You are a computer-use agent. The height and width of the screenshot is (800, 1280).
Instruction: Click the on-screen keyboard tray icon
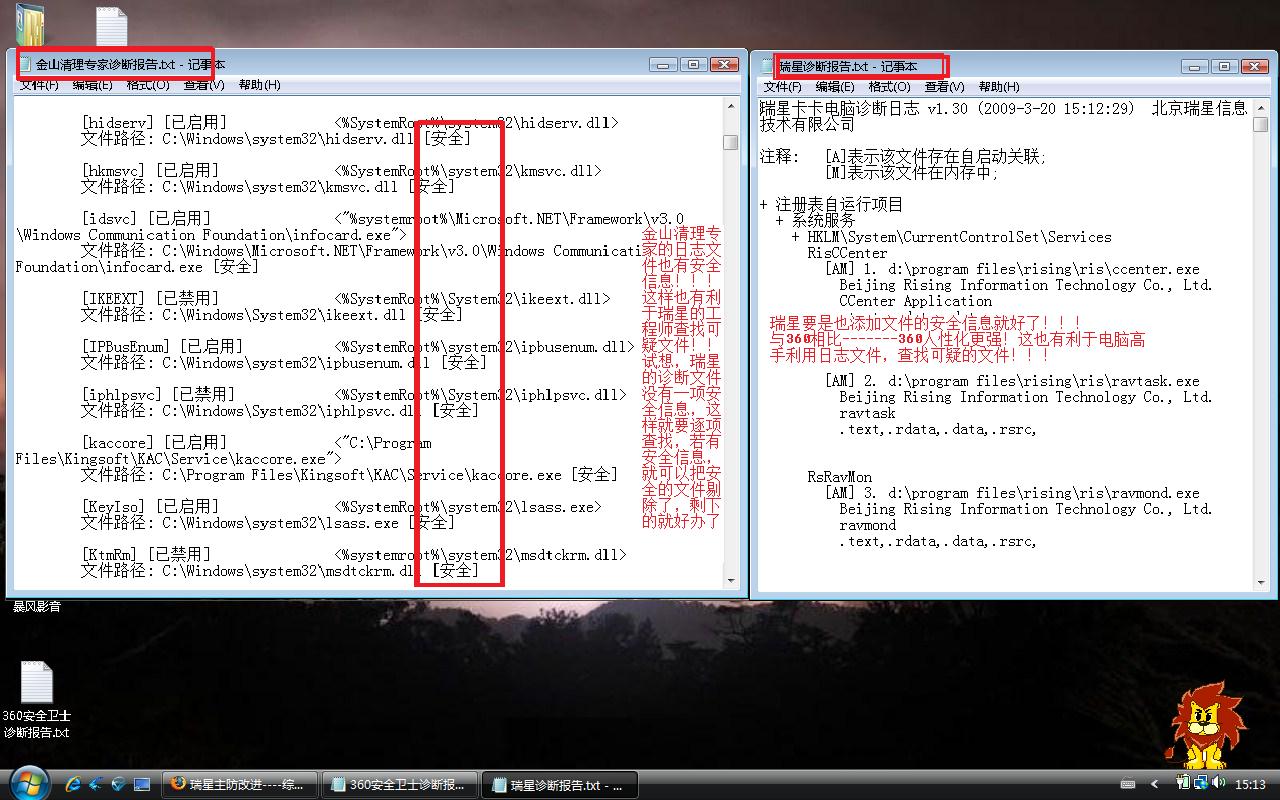point(1128,784)
